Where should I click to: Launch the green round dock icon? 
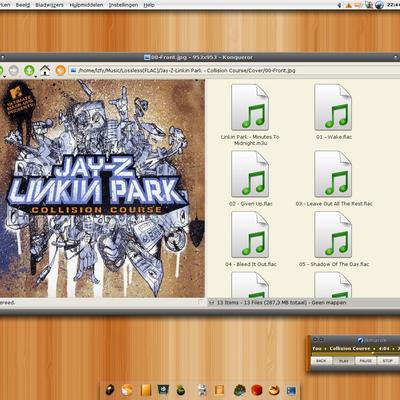[181, 390]
